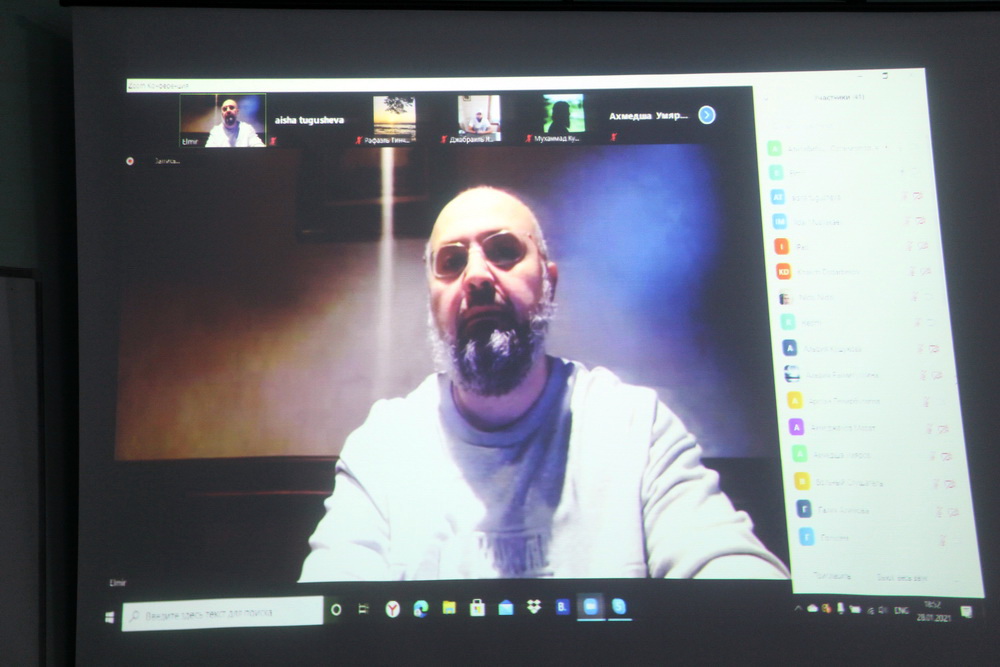Switch to the Zoom app in taskbar
The image size is (1000, 667).
[x=590, y=606]
